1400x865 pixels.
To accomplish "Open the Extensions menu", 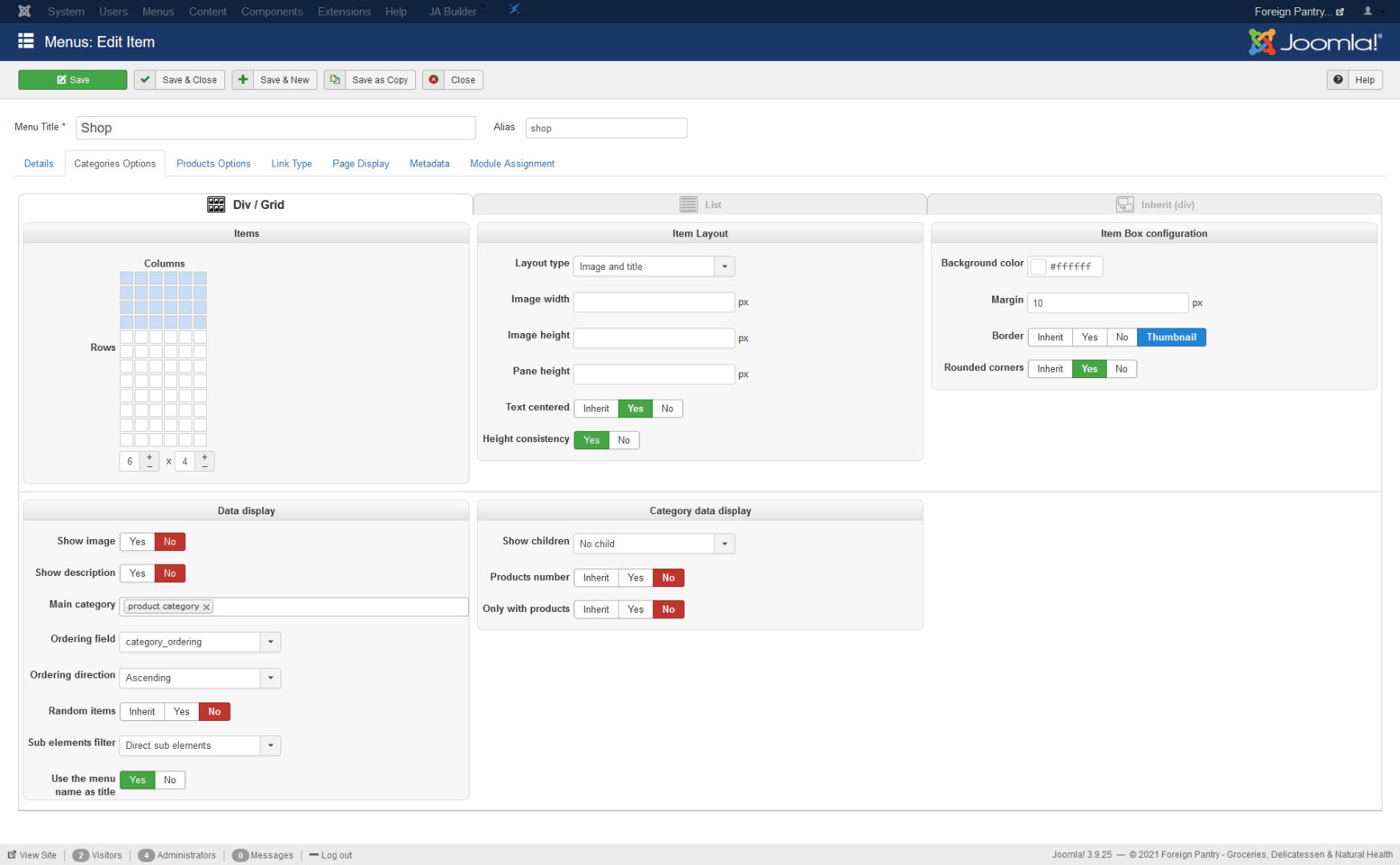I will (344, 11).
